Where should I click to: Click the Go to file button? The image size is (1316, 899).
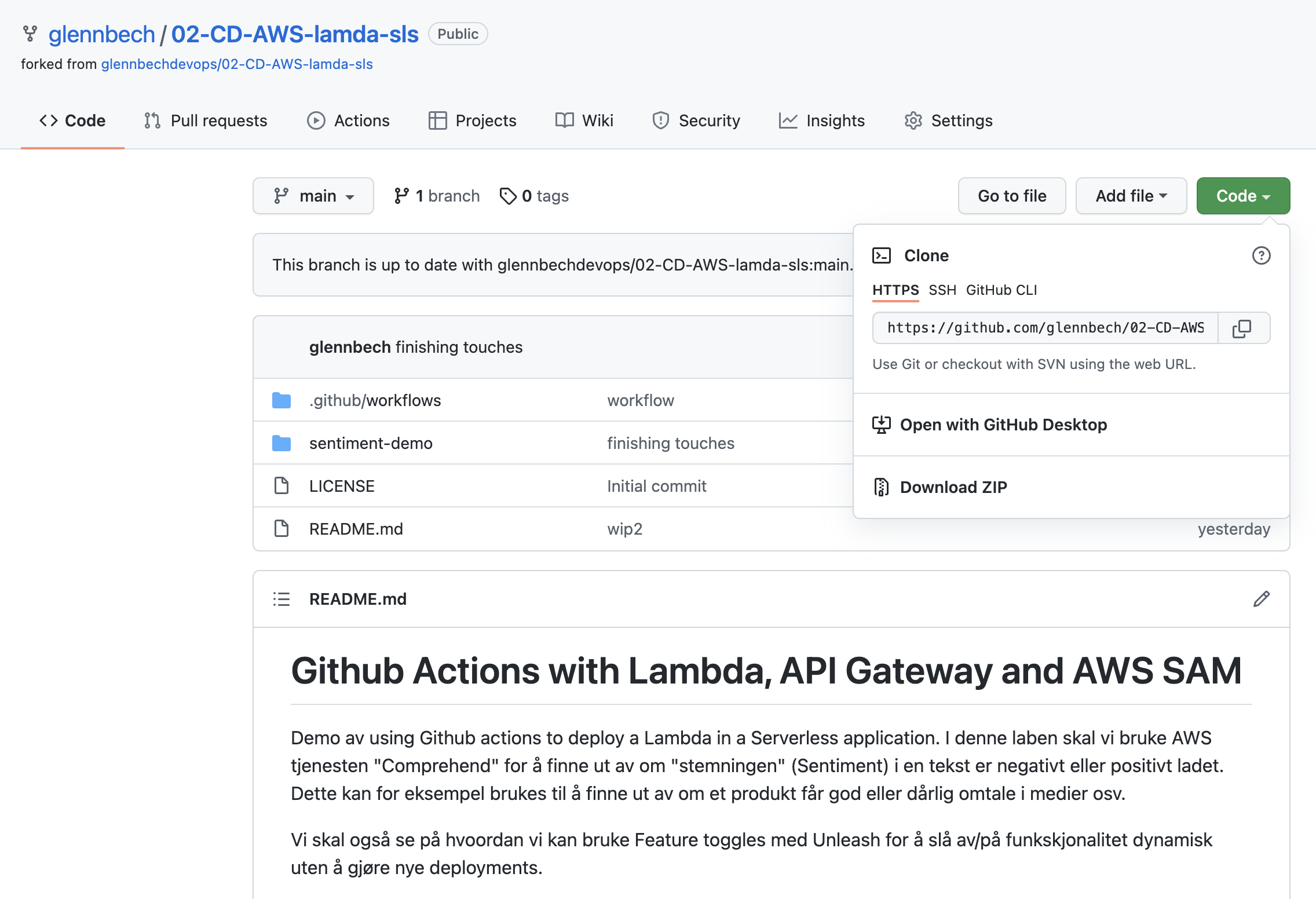1012,196
